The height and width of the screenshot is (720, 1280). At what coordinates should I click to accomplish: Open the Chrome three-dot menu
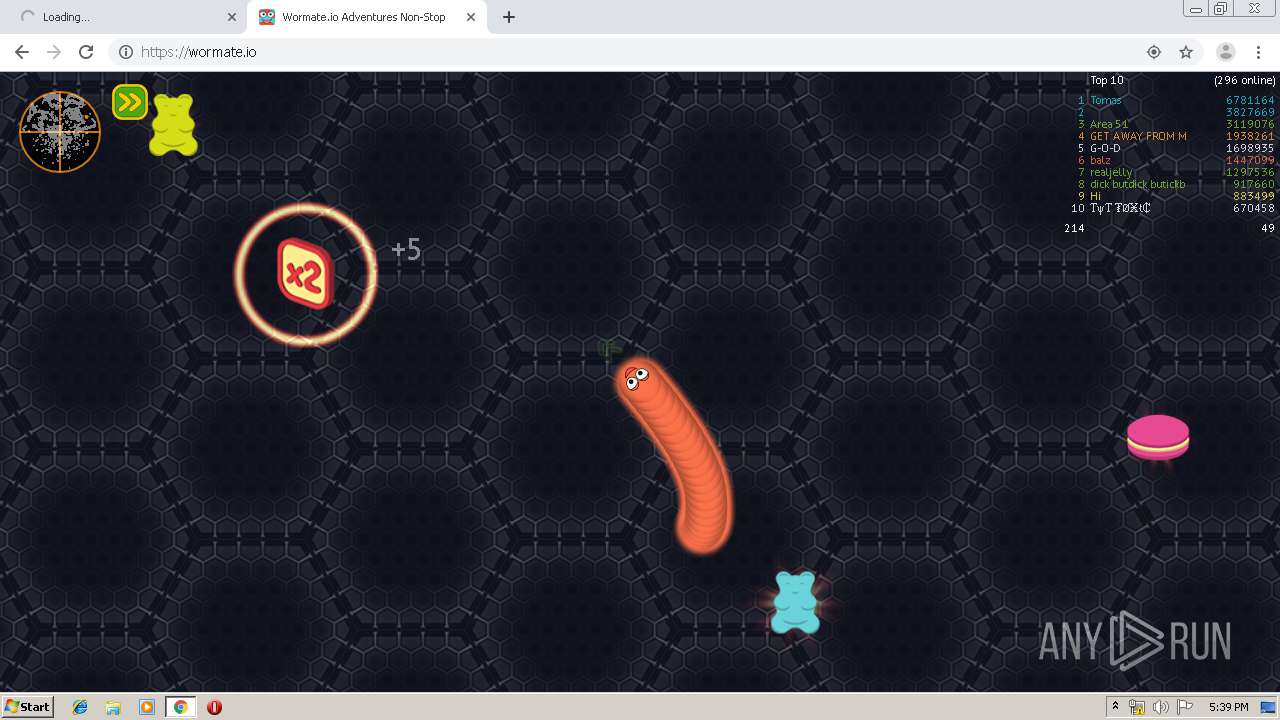coord(1258,52)
